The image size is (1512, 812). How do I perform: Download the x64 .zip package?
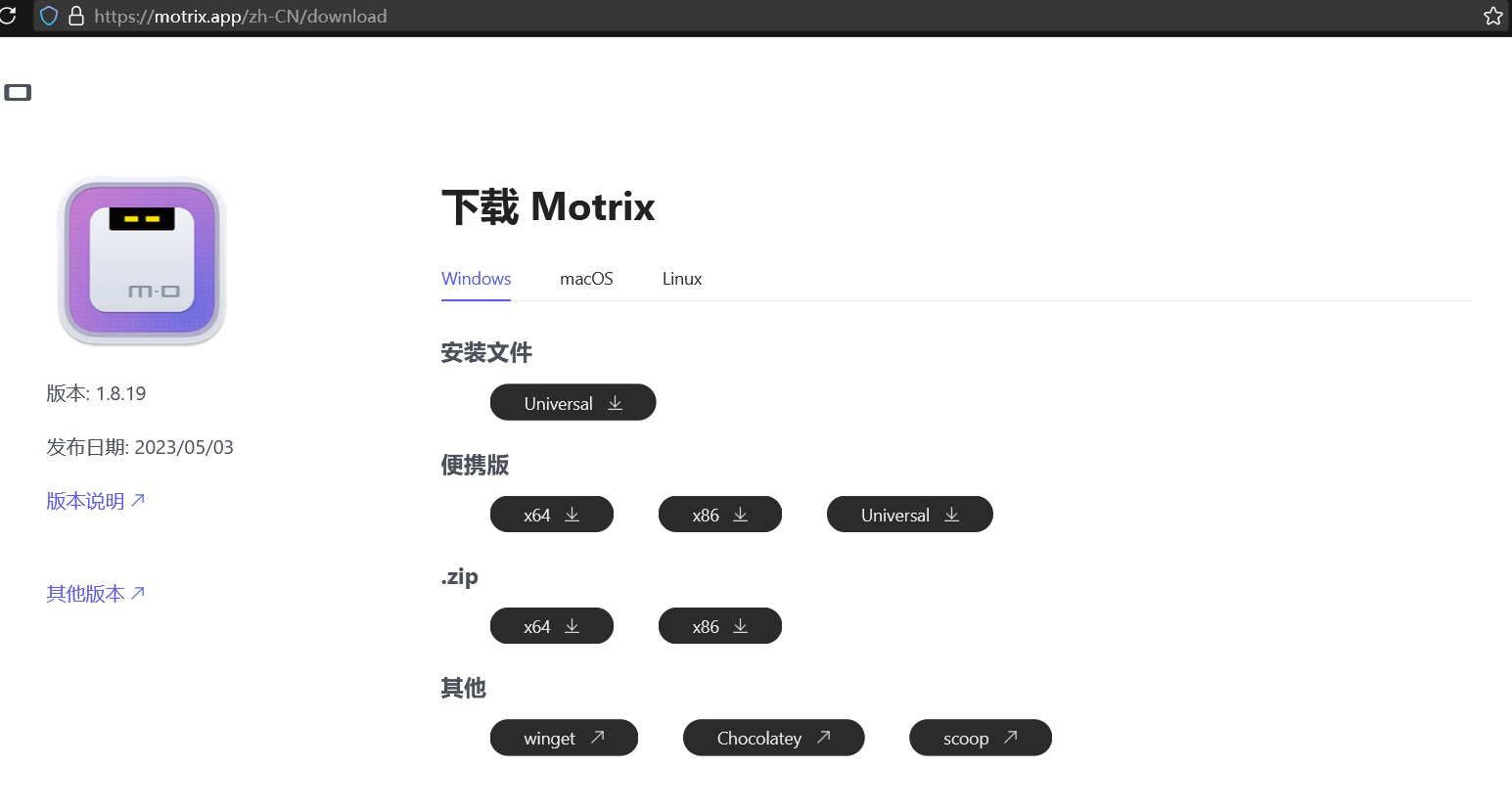[551, 626]
